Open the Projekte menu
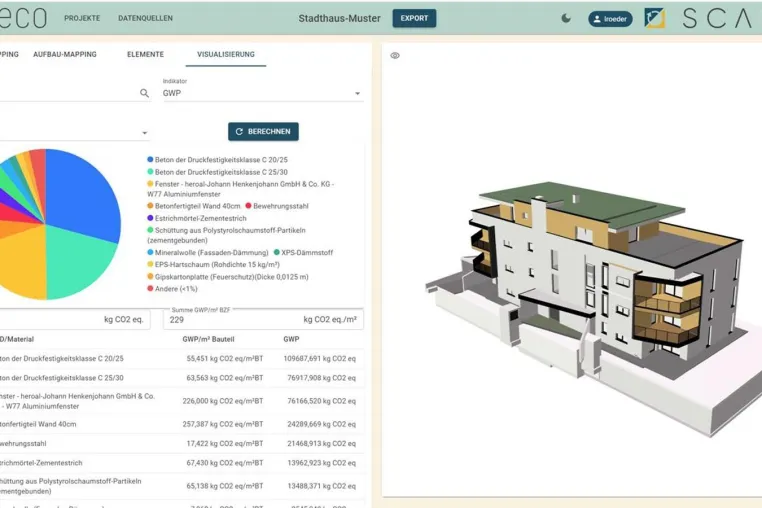 point(82,18)
